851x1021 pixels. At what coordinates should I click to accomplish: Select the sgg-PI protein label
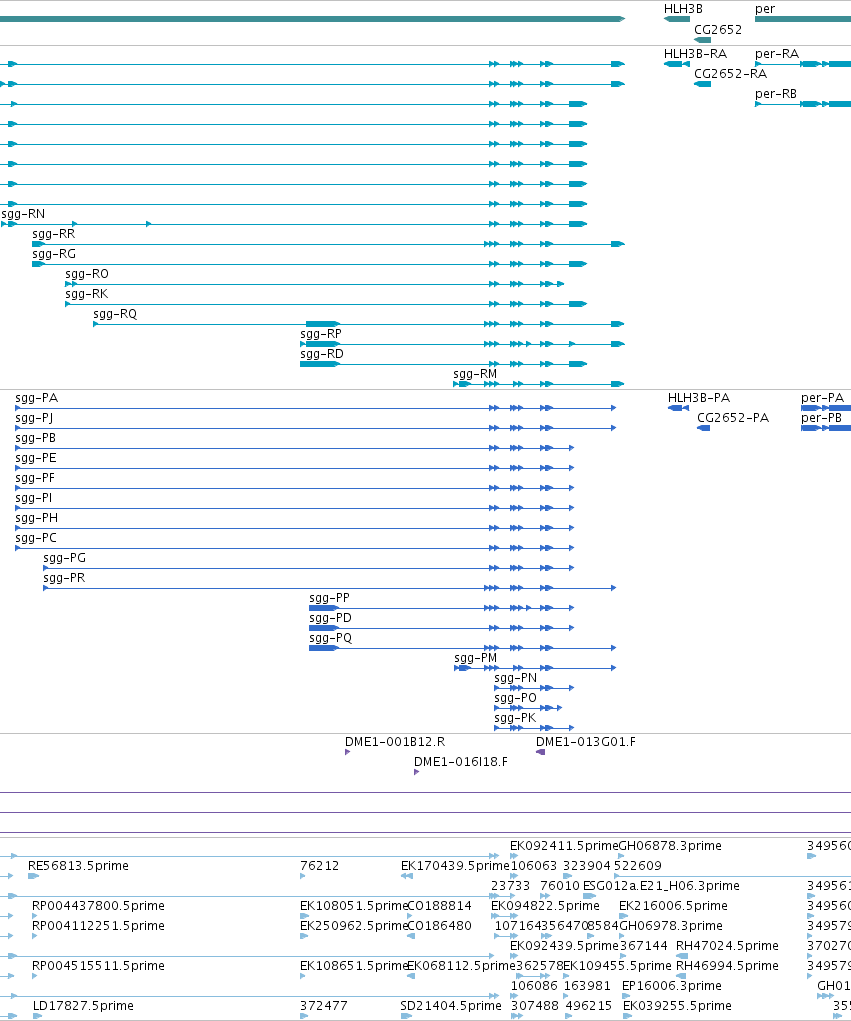click(x=34, y=498)
